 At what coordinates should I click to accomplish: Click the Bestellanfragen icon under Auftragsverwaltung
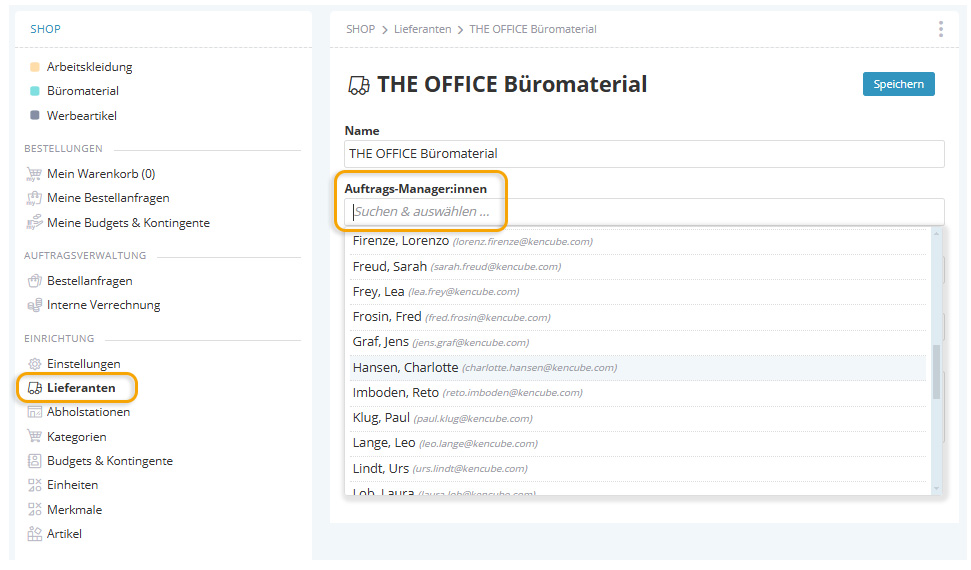[x=35, y=281]
